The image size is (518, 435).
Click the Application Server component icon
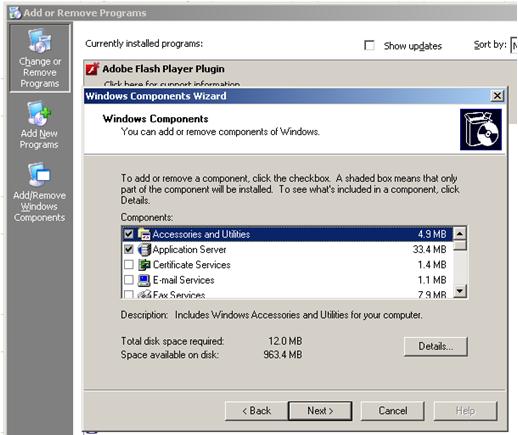144,249
